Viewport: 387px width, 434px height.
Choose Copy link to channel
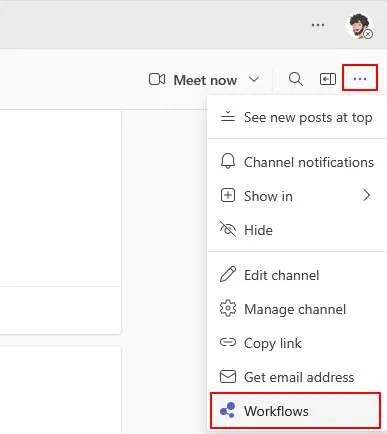[296, 343]
